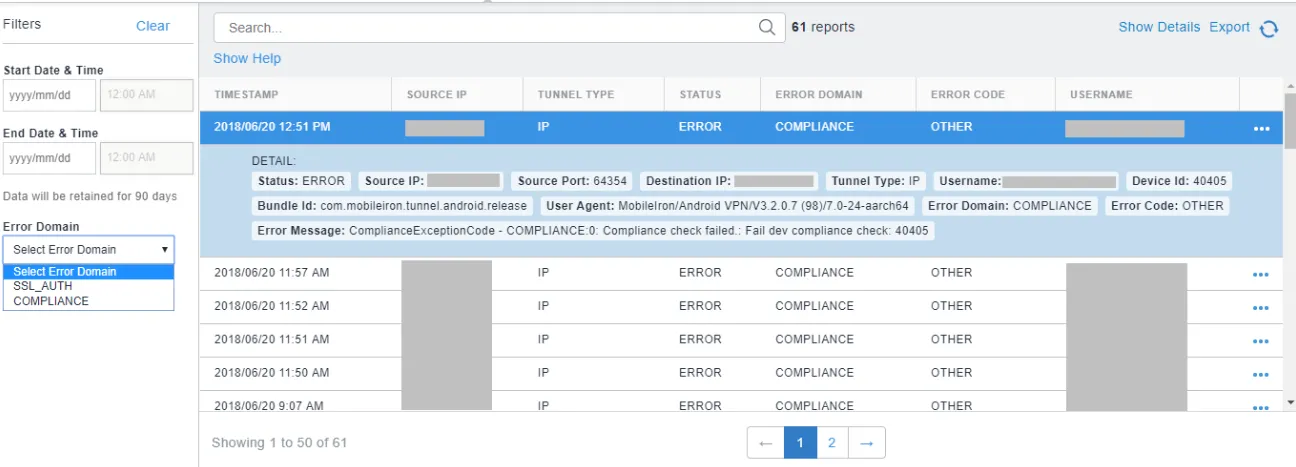The image size is (1296, 467).
Task: Click the Source Port: 64354 detail tag
Action: (572, 181)
